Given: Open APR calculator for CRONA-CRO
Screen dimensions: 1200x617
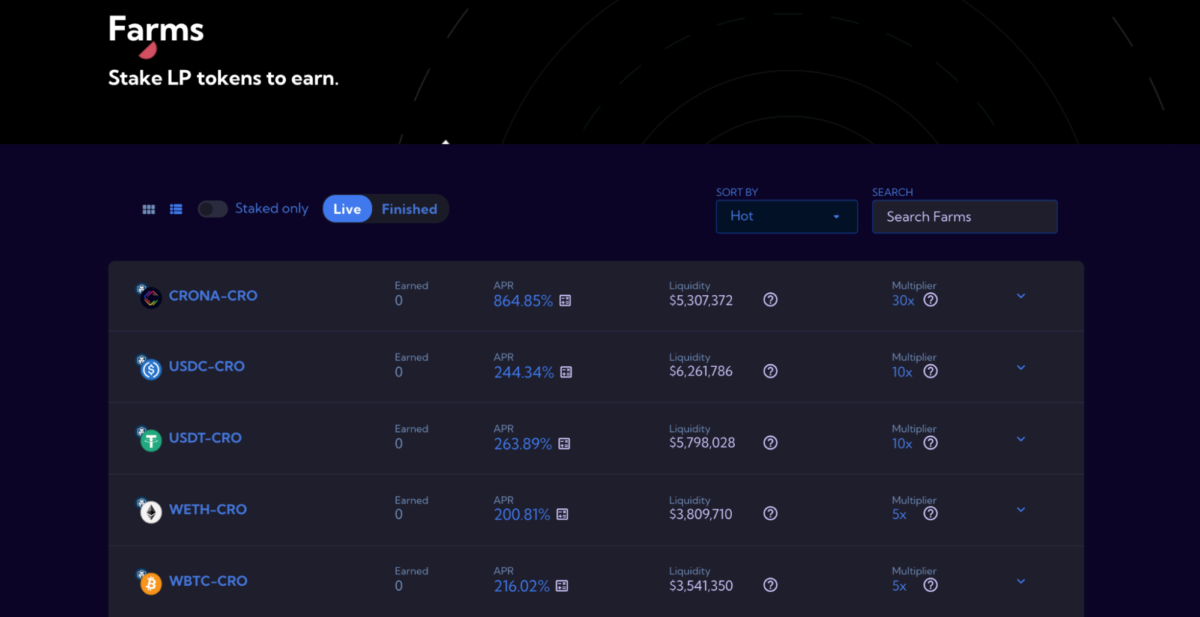Looking at the screenshot, I should tap(565, 301).
